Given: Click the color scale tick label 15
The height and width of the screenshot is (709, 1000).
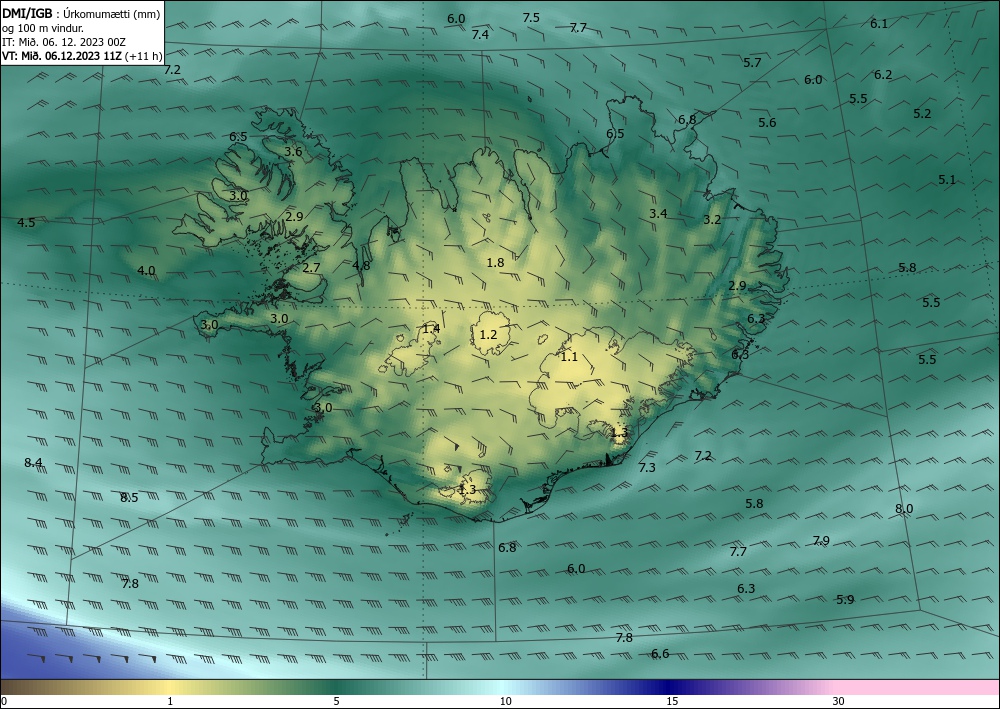Looking at the screenshot, I should (x=672, y=702).
